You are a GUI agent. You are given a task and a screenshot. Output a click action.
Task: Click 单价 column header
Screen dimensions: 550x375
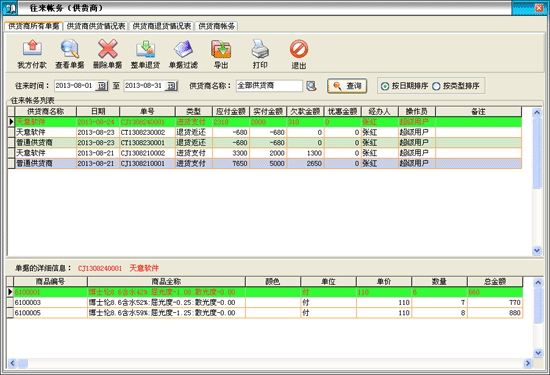point(384,282)
